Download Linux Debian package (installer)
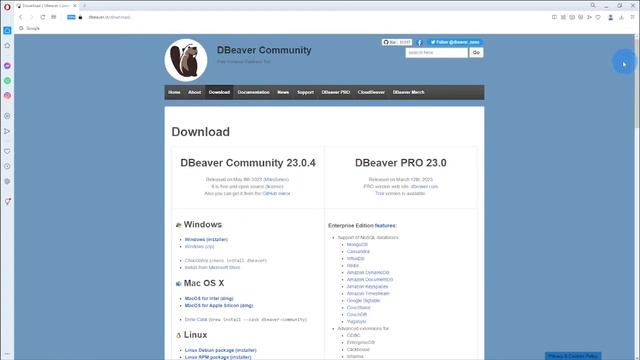The height and width of the screenshot is (360, 640). [x=220, y=350]
